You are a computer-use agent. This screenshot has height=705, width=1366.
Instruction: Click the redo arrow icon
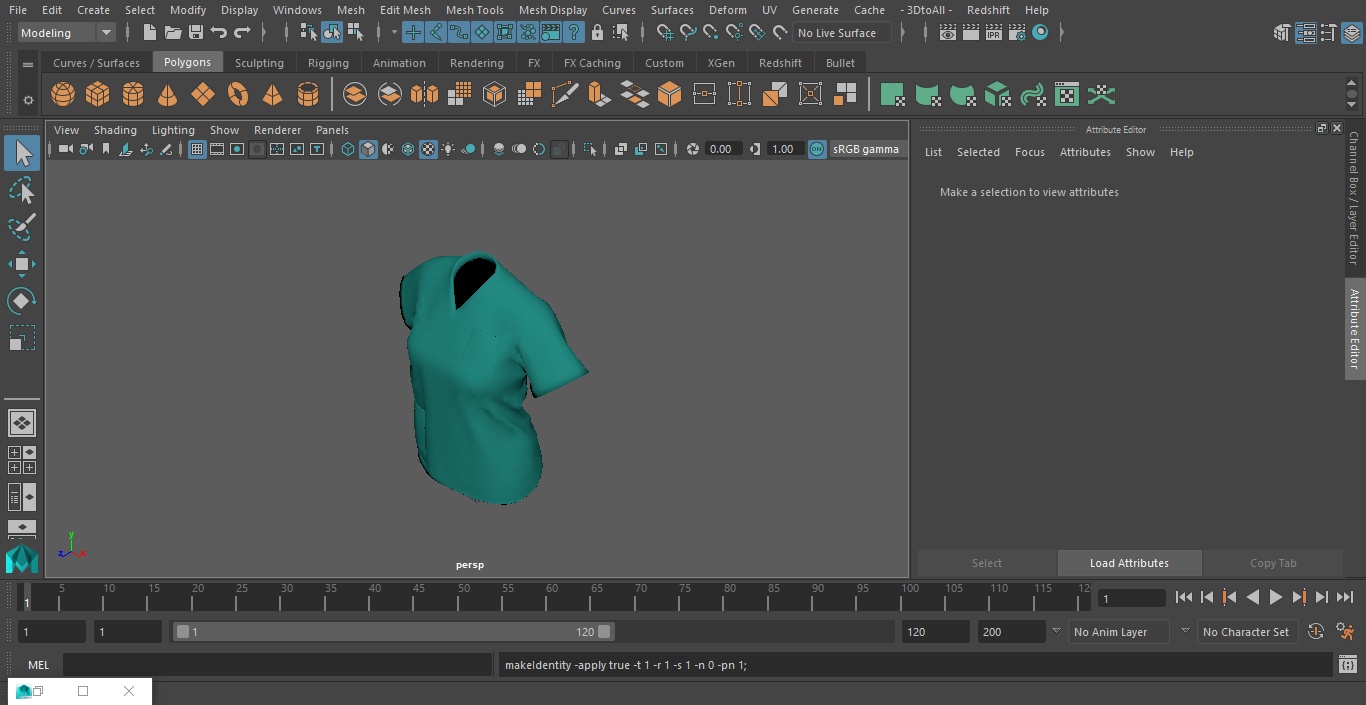[x=242, y=33]
